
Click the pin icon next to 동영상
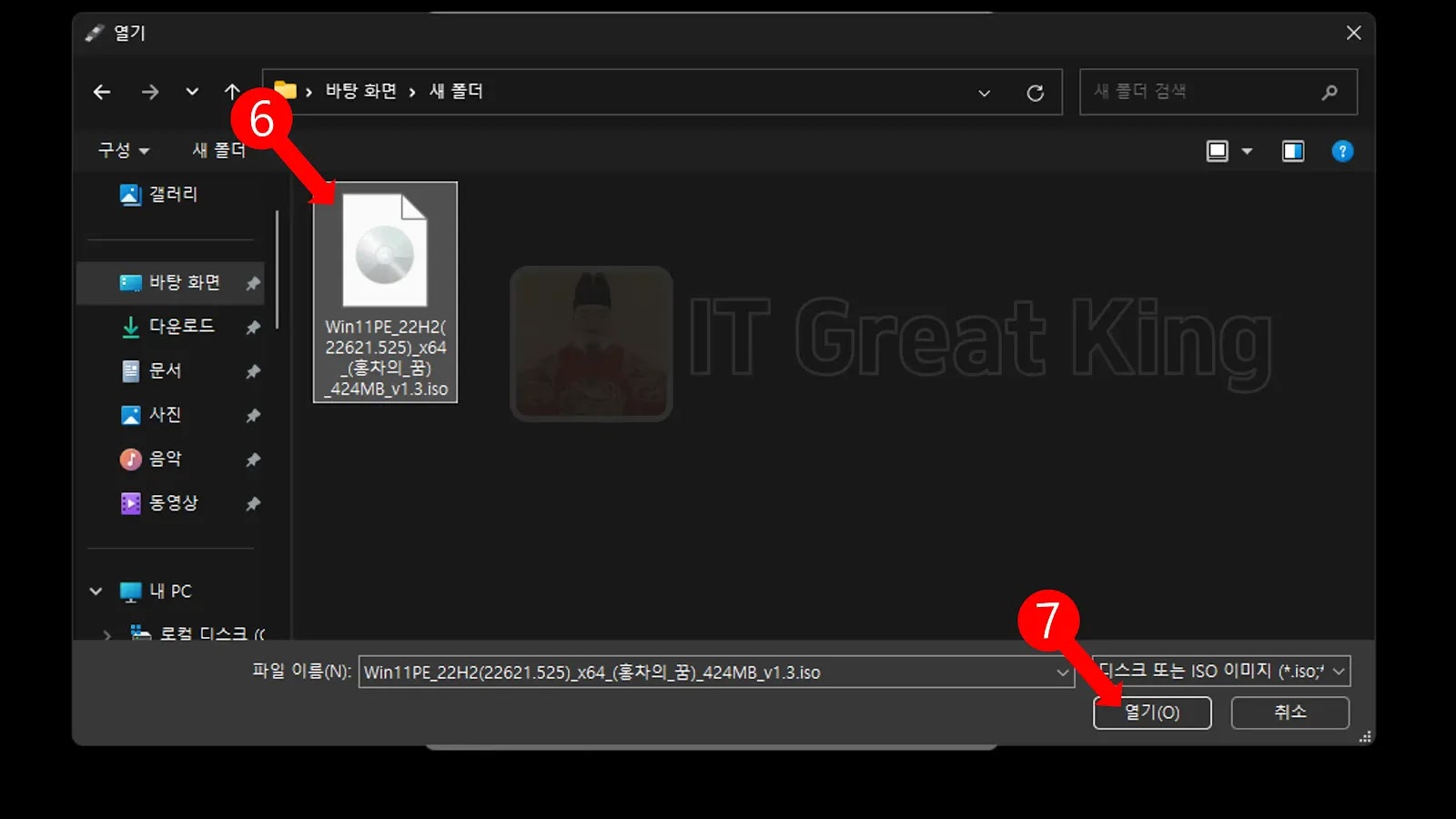coord(253,503)
